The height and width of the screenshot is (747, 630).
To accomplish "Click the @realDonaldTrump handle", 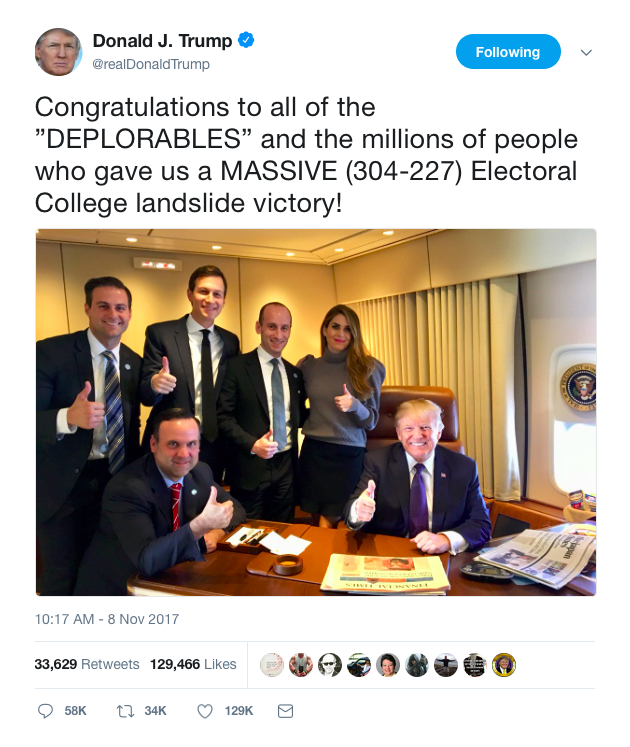I will pos(151,64).
